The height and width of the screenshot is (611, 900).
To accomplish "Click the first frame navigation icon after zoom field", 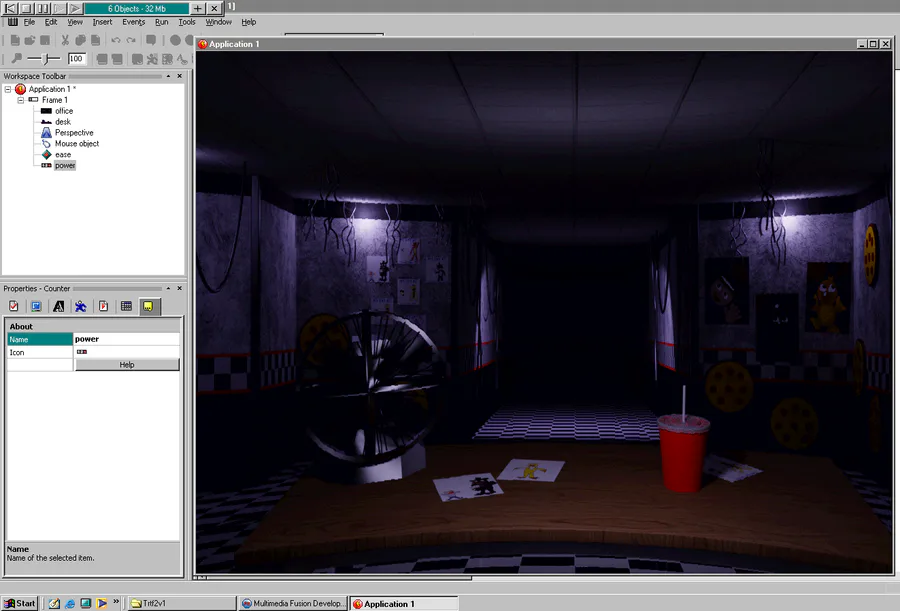I will [102, 59].
